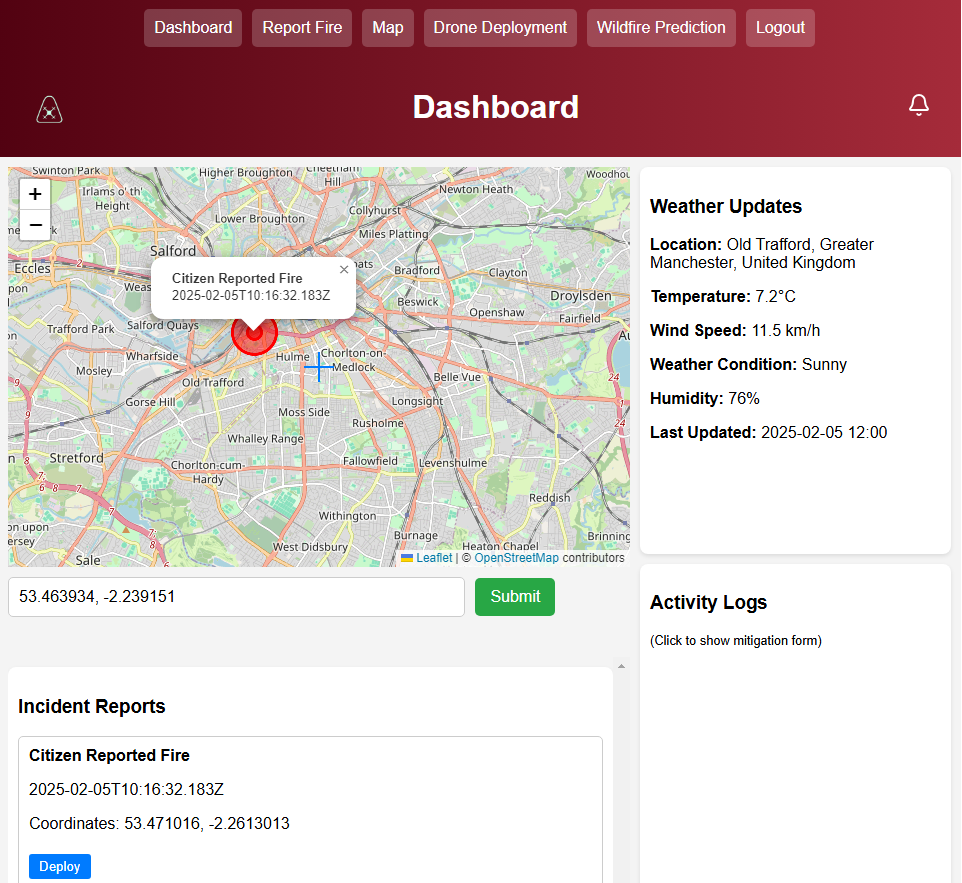The image size is (962, 883).
Task: Zoom in the map with plus button
Action: pos(35,194)
